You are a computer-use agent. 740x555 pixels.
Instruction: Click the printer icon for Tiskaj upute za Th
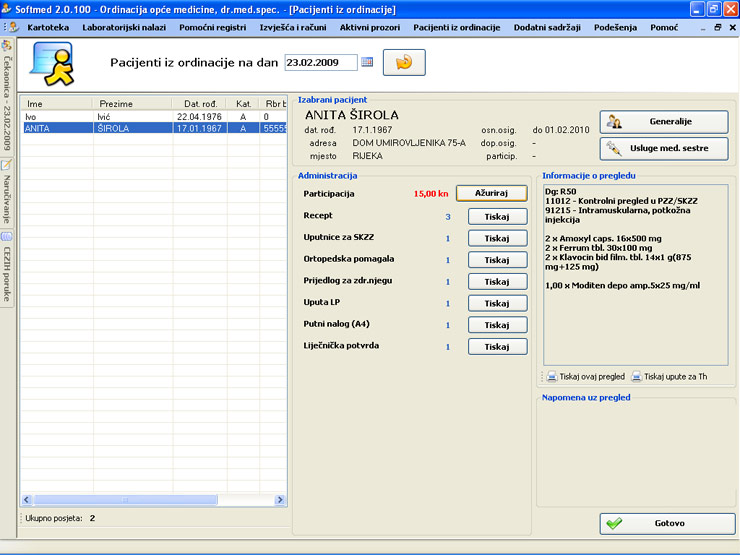pos(636,377)
